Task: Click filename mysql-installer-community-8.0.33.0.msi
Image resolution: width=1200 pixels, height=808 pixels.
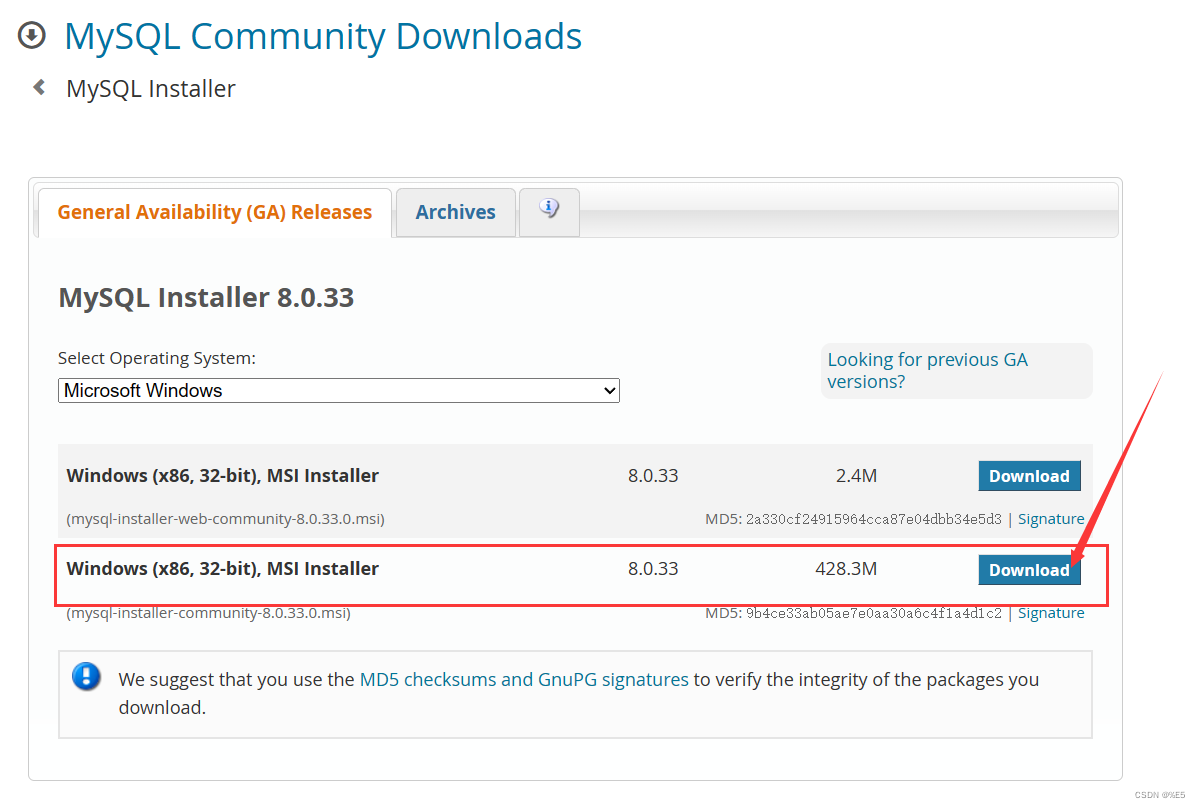Action: click(208, 613)
